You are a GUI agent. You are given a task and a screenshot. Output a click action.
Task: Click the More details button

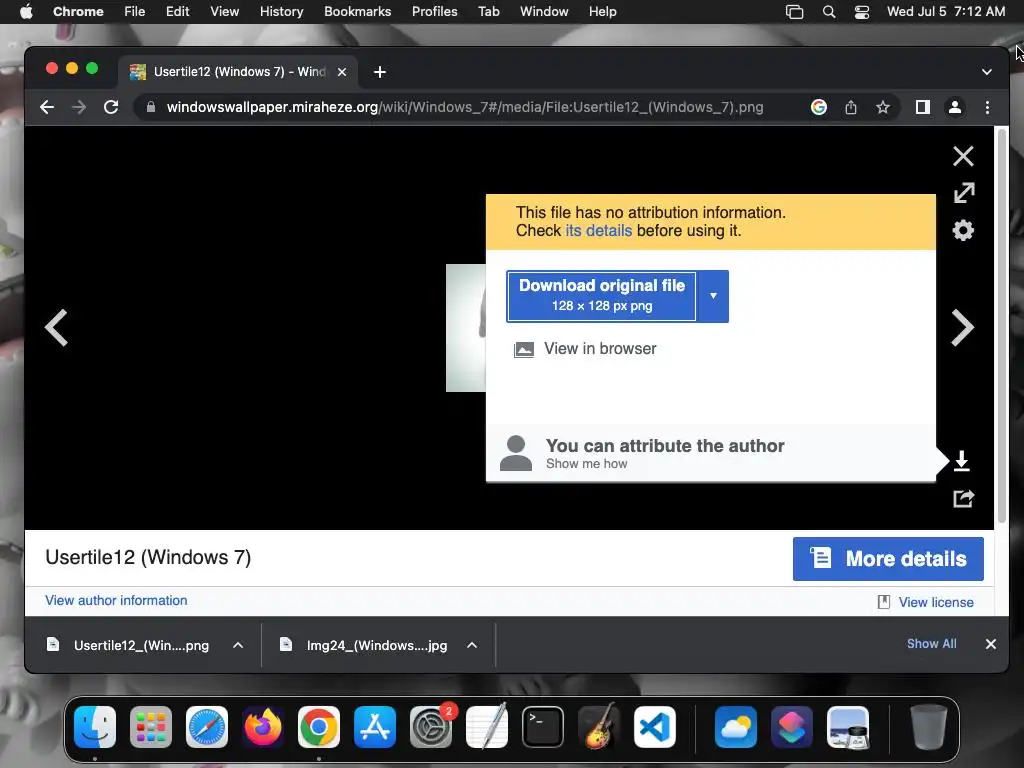[888, 559]
